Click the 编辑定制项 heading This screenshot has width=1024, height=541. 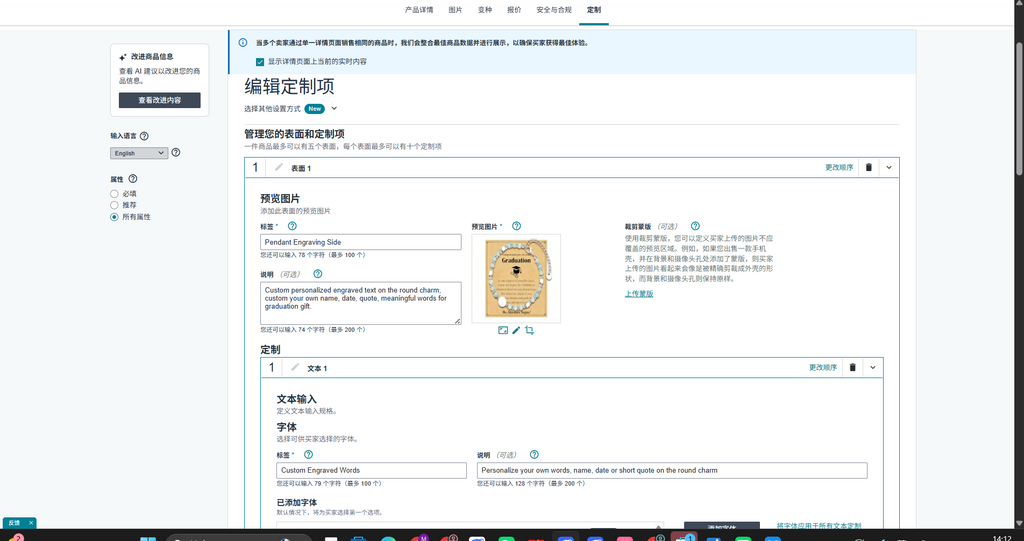[289, 86]
